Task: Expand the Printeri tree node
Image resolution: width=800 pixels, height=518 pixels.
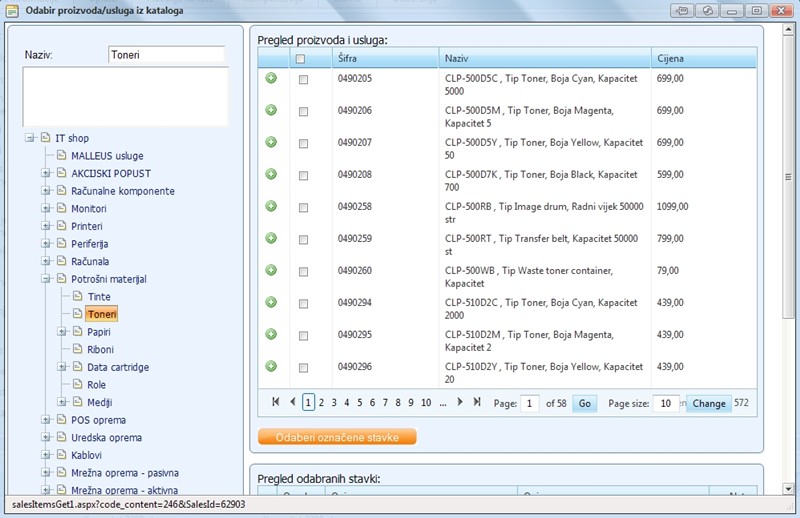Action: (x=46, y=226)
